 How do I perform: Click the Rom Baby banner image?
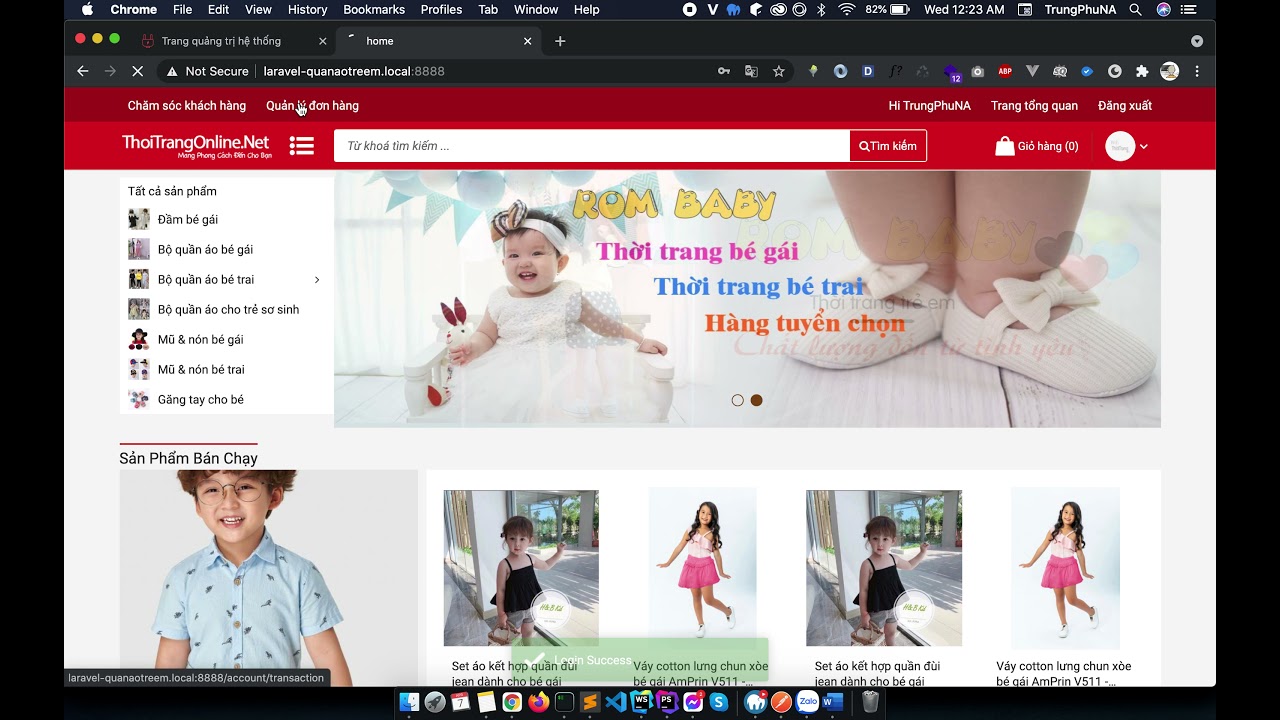[747, 299]
